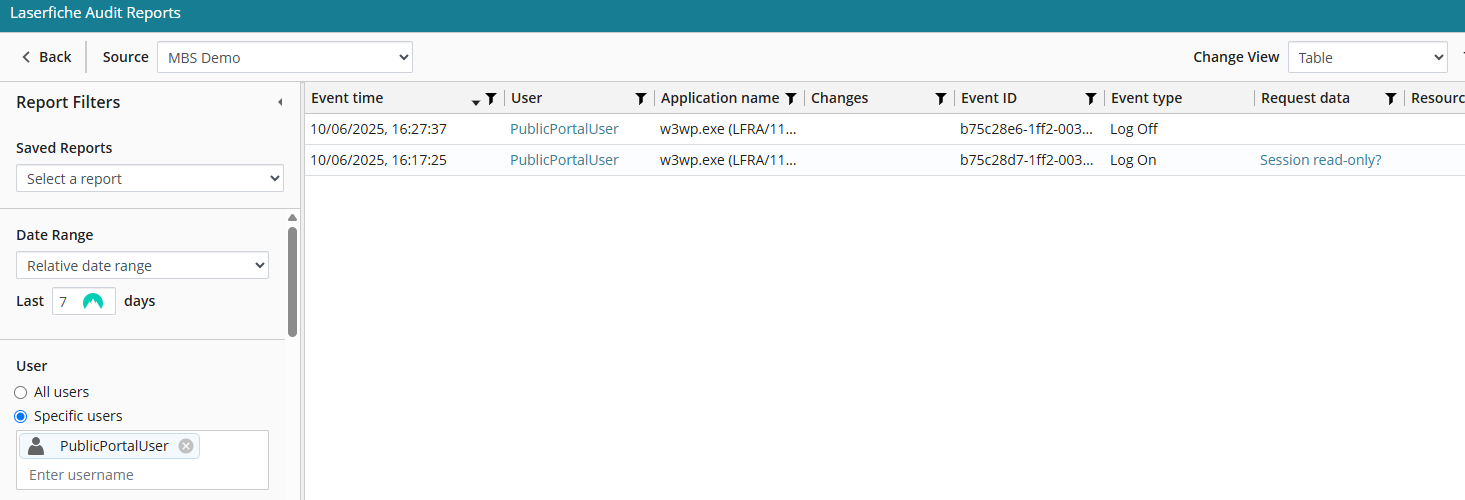Click the PublicPortalUser link in Log On row
The image size is (1465, 500).
[x=564, y=160]
